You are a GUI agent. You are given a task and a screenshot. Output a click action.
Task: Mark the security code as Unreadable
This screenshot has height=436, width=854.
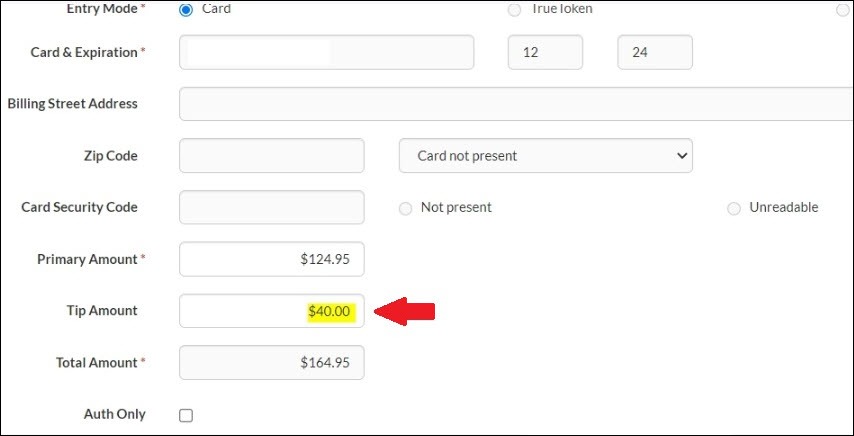734,208
